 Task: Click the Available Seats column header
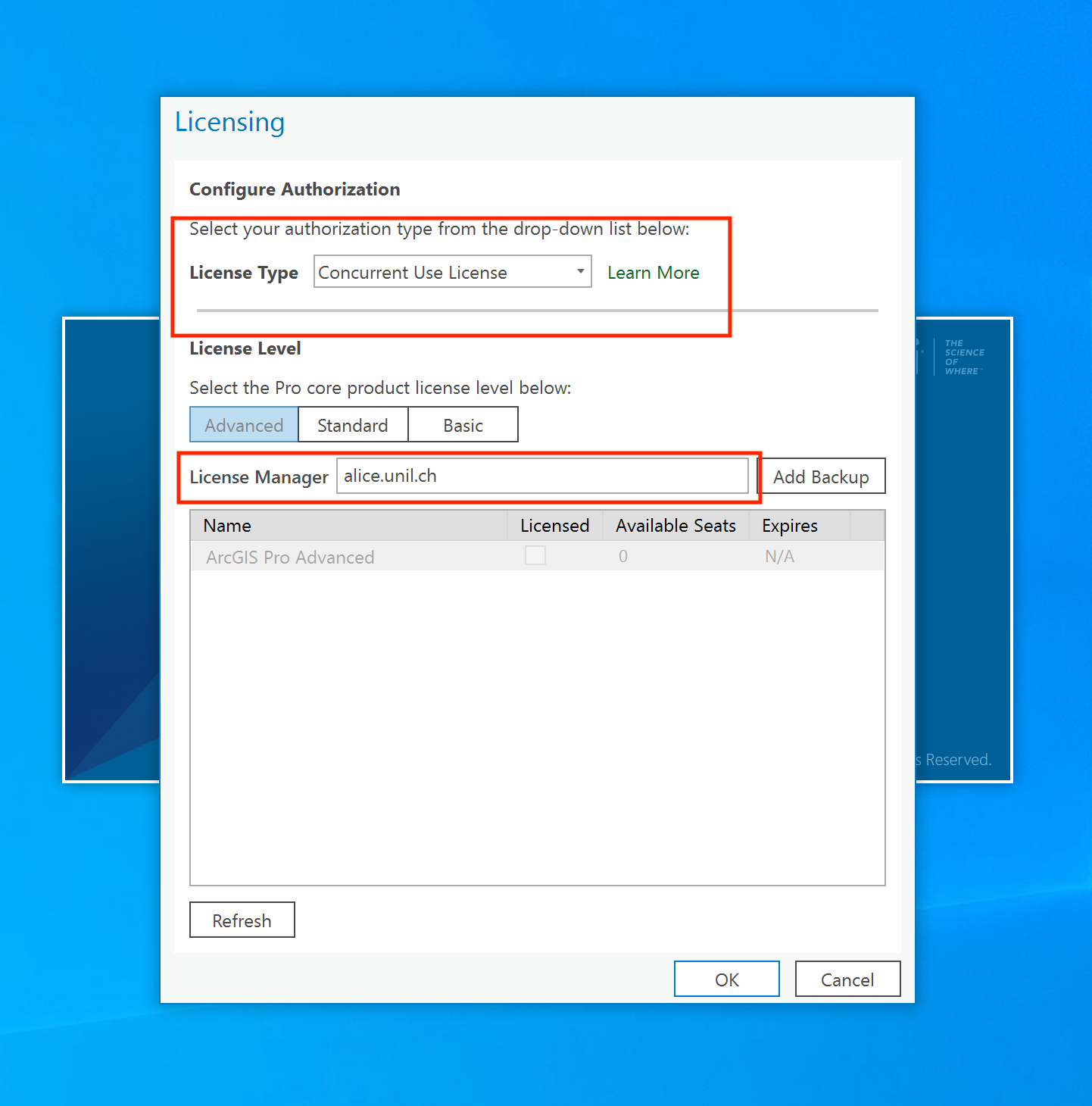click(x=675, y=526)
